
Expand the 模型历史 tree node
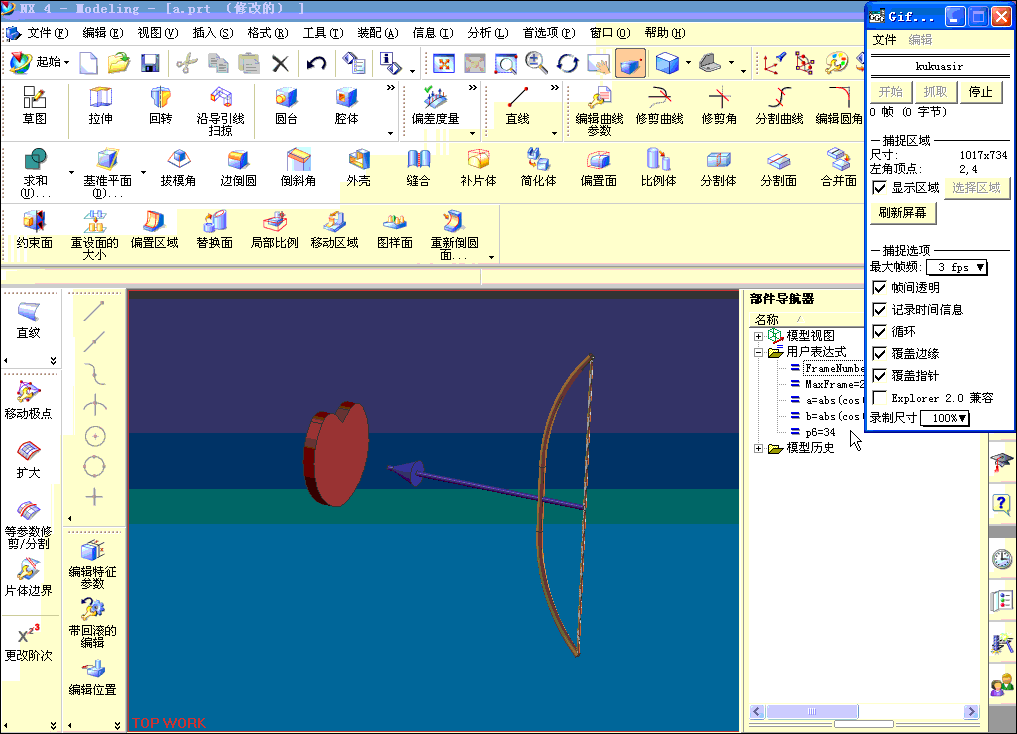pyautogui.click(x=758, y=449)
